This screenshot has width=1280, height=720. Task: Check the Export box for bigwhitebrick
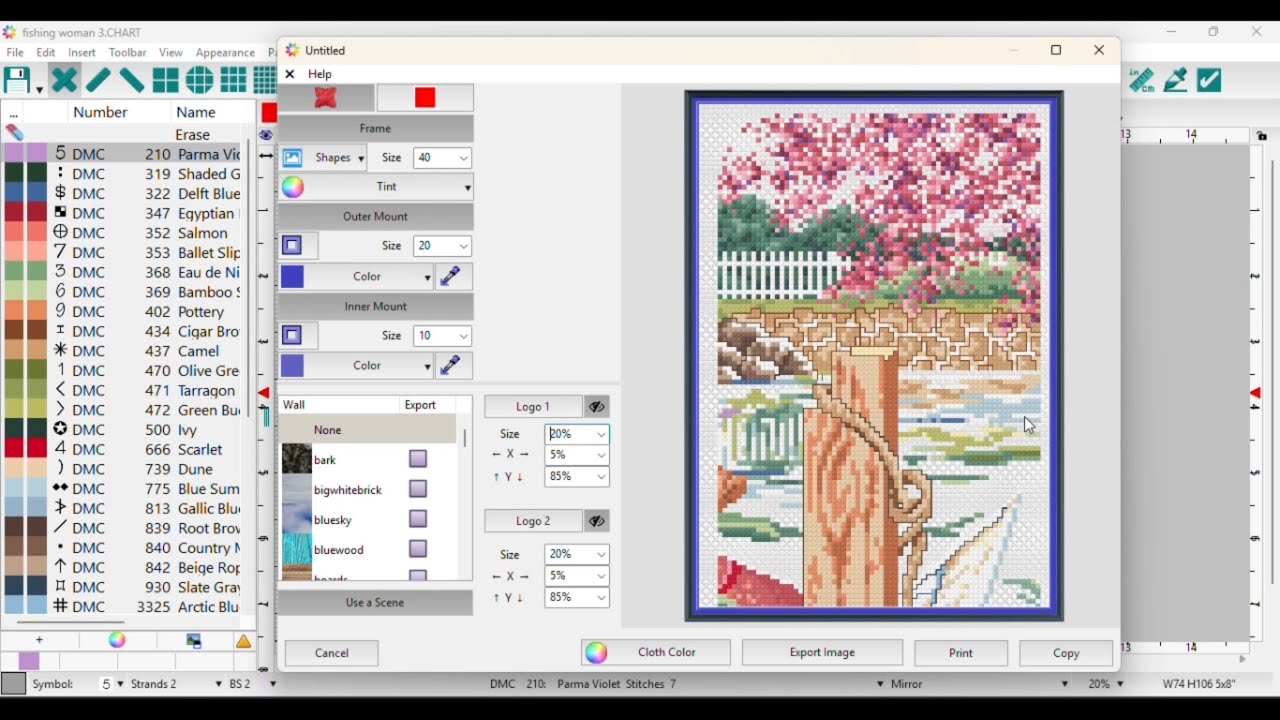[x=418, y=489]
